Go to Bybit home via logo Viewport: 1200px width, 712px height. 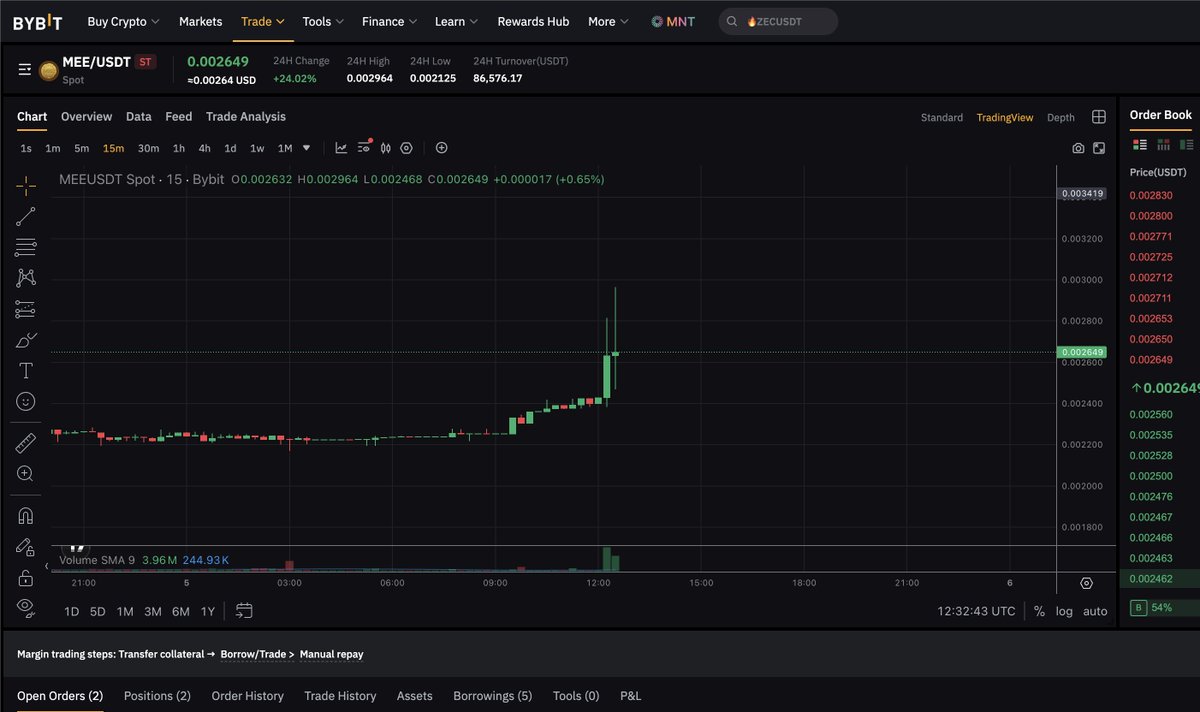[38, 21]
